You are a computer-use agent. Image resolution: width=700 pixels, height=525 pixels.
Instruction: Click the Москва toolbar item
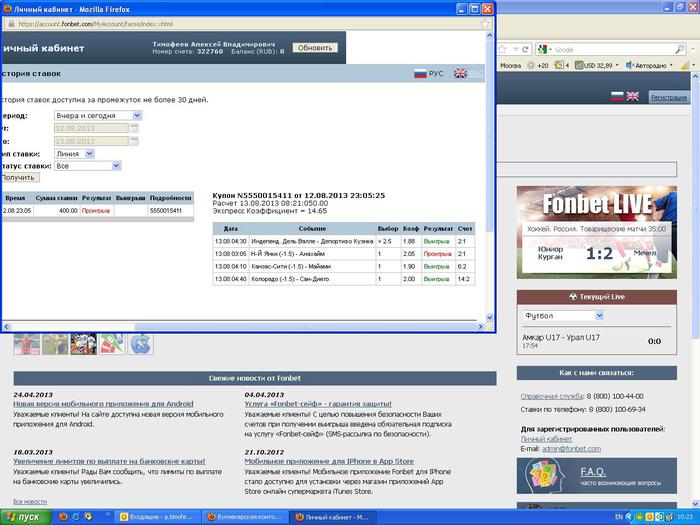point(510,65)
